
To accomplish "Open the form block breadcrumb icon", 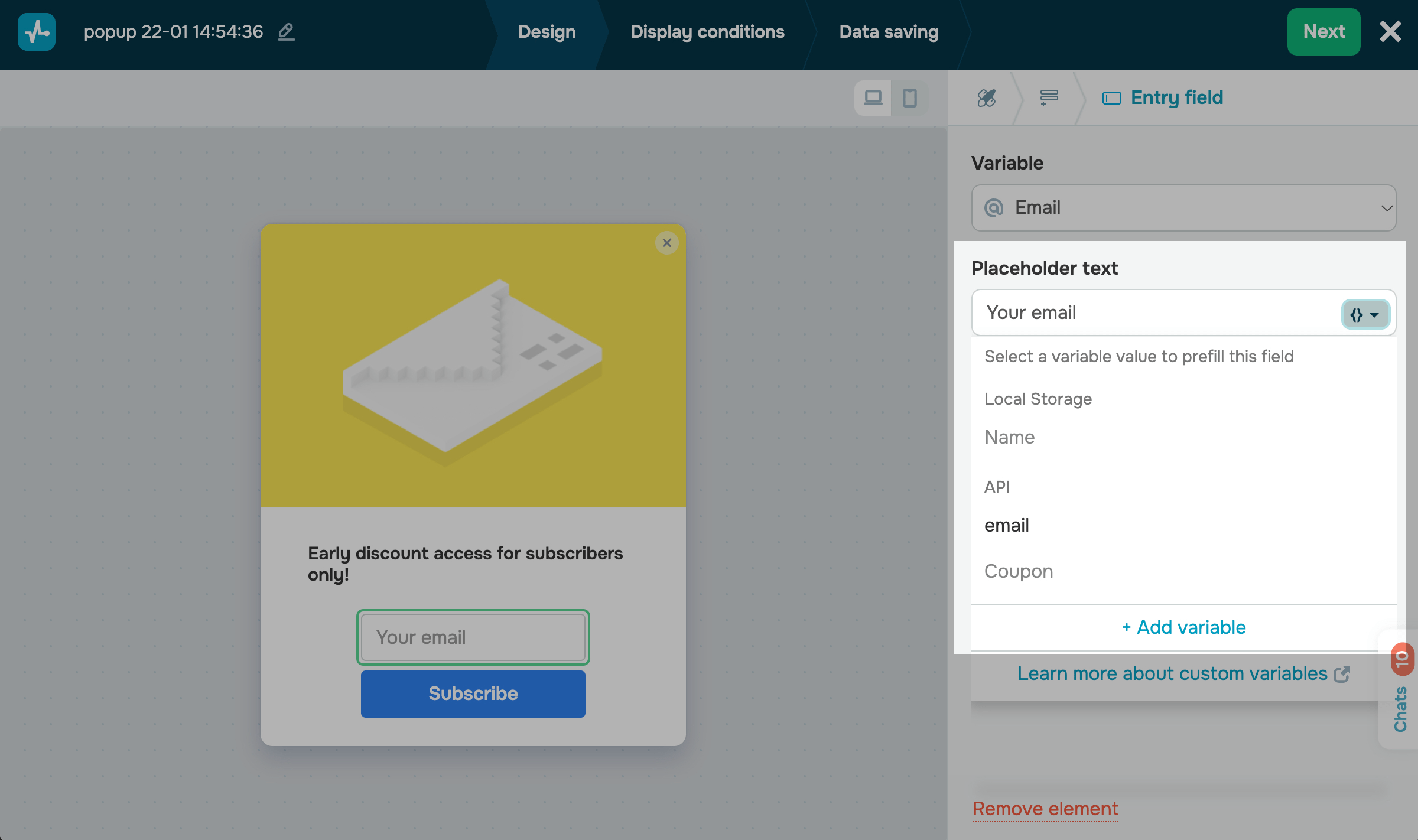I will click(x=1049, y=97).
